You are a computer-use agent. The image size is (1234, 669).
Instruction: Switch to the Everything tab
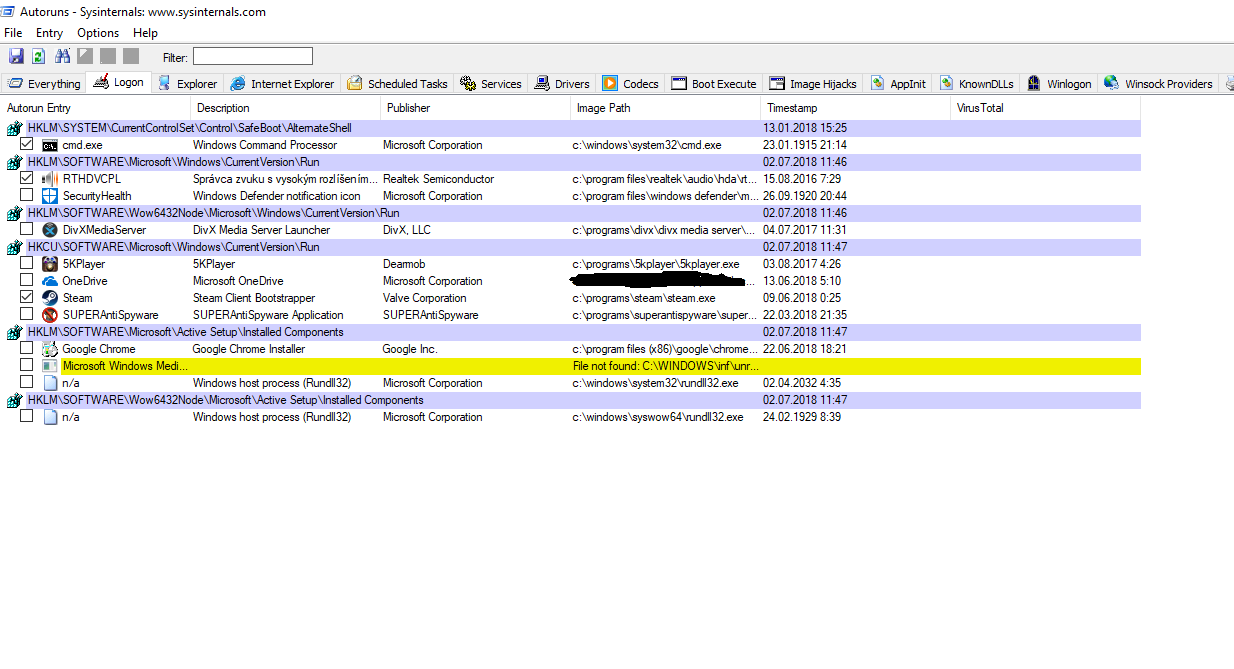click(x=43, y=84)
